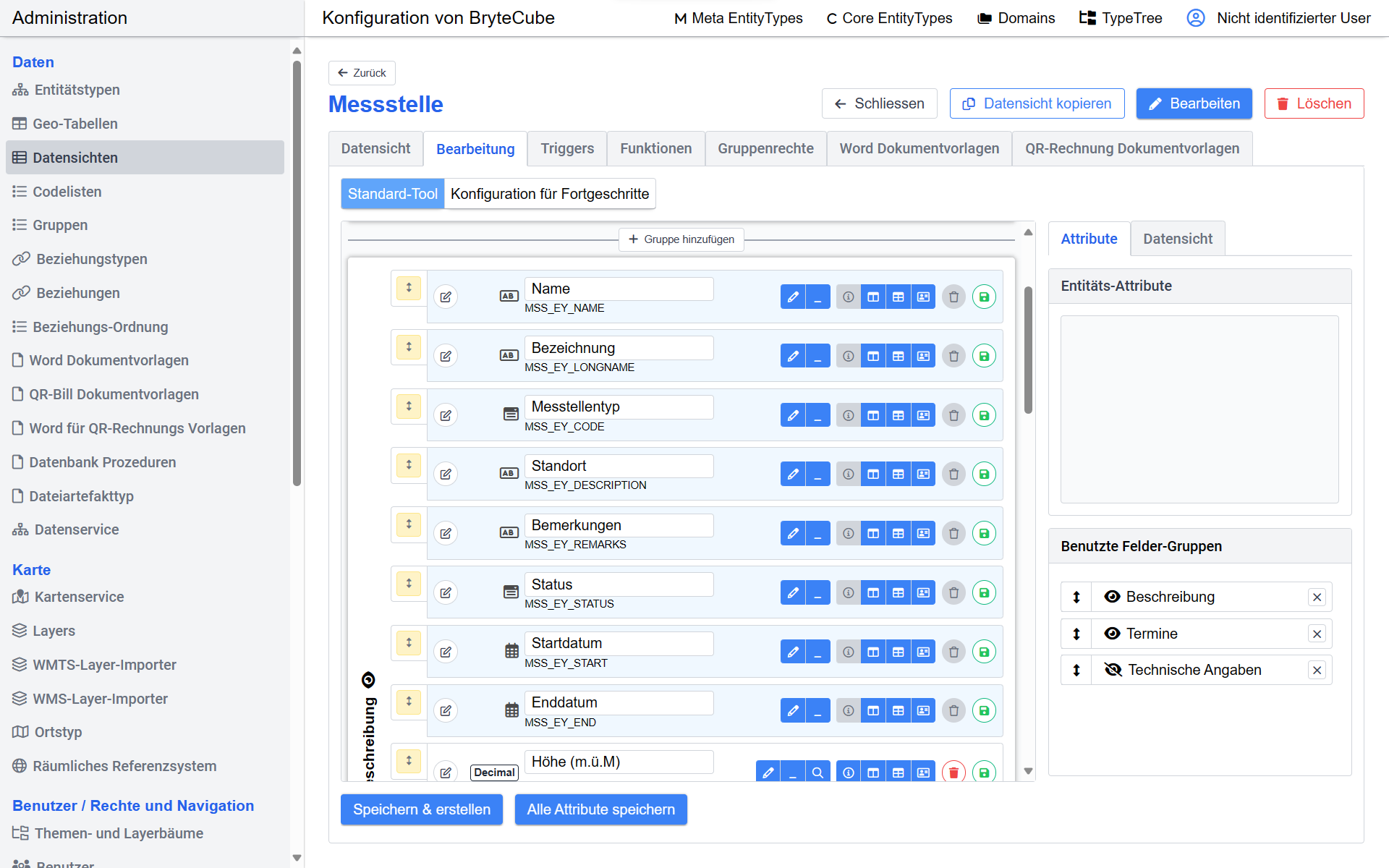Click the ID card icon in Messtellentyp row

923,415
